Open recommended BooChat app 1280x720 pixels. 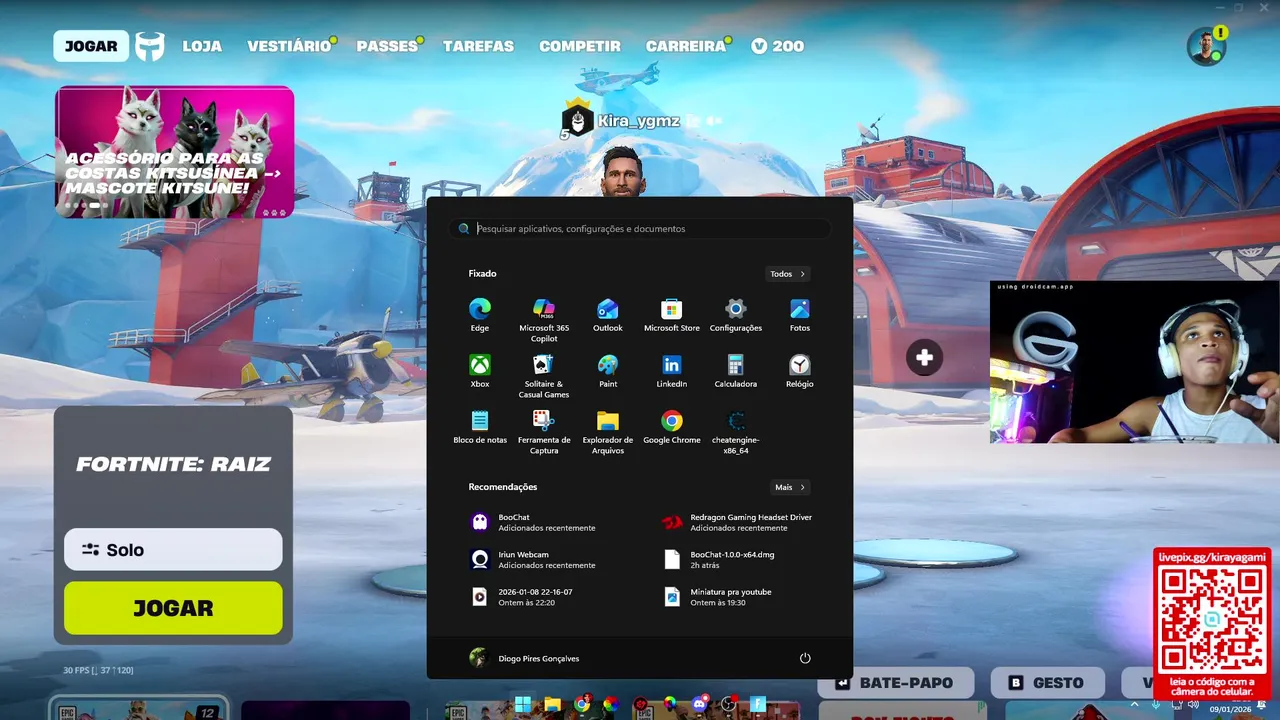(x=533, y=522)
